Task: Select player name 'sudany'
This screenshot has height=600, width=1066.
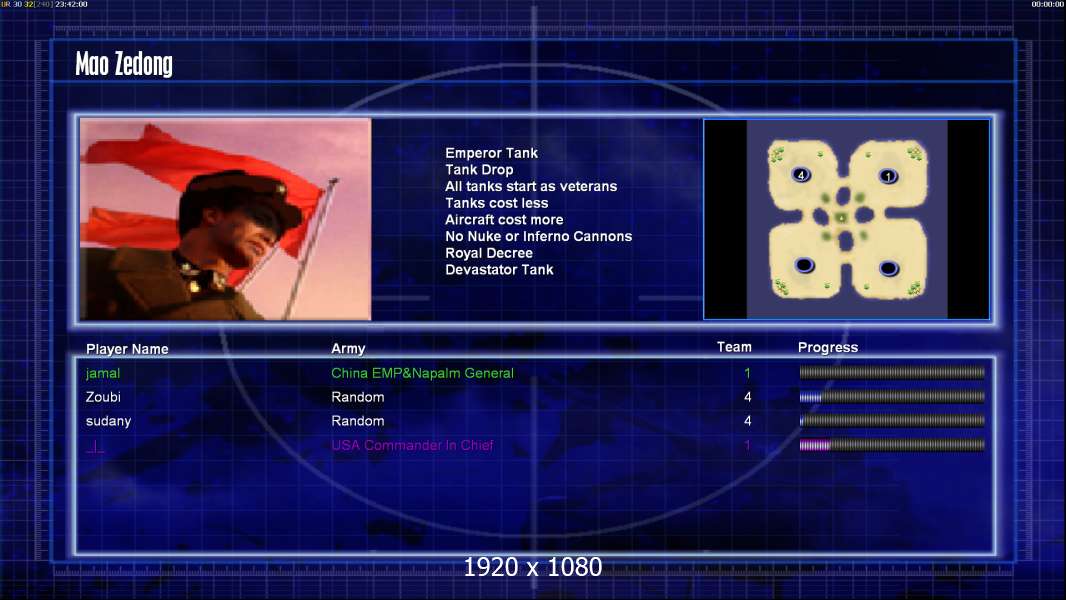Action: pos(108,421)
